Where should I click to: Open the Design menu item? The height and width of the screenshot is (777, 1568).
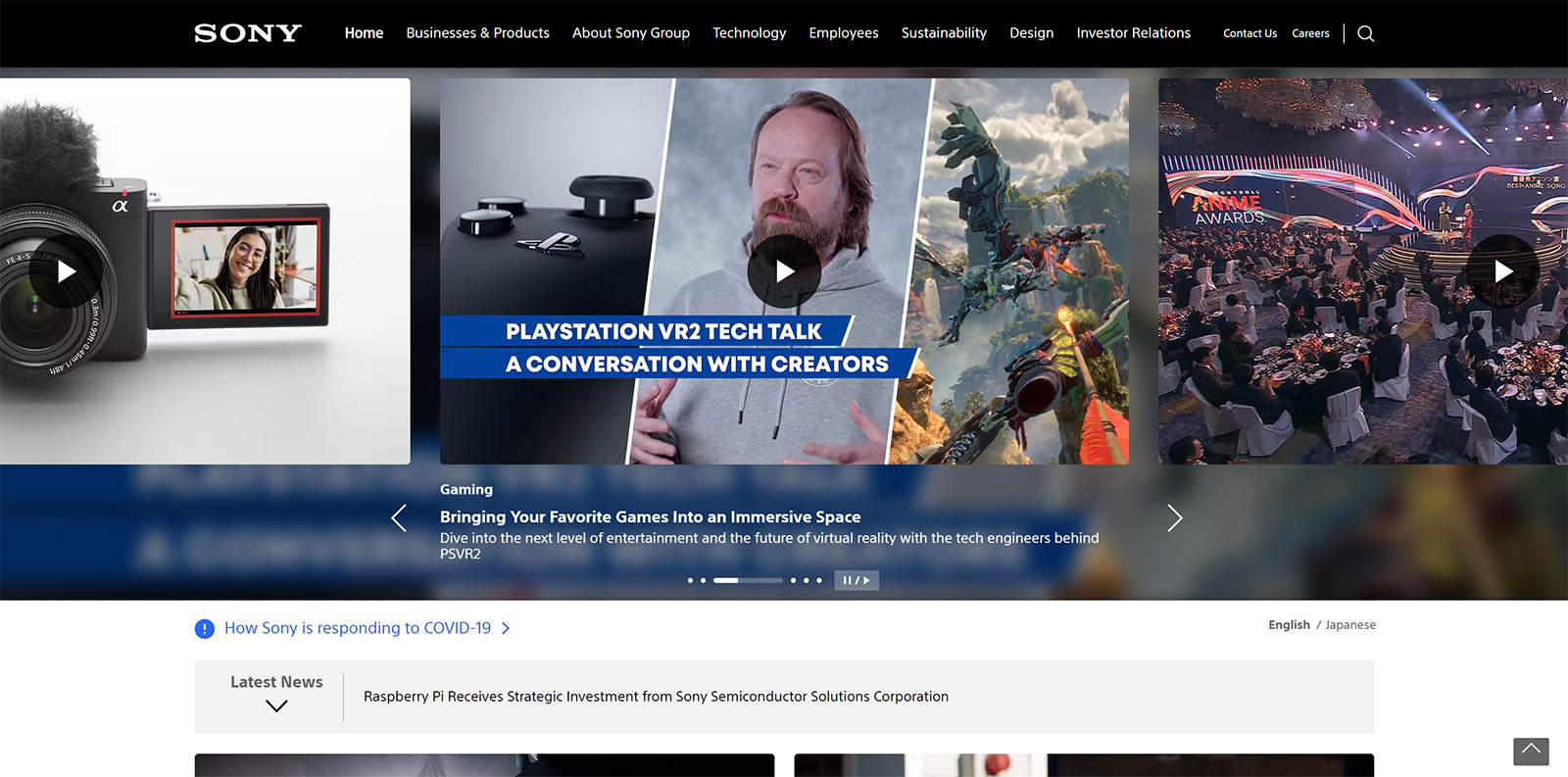point(1032,33)
